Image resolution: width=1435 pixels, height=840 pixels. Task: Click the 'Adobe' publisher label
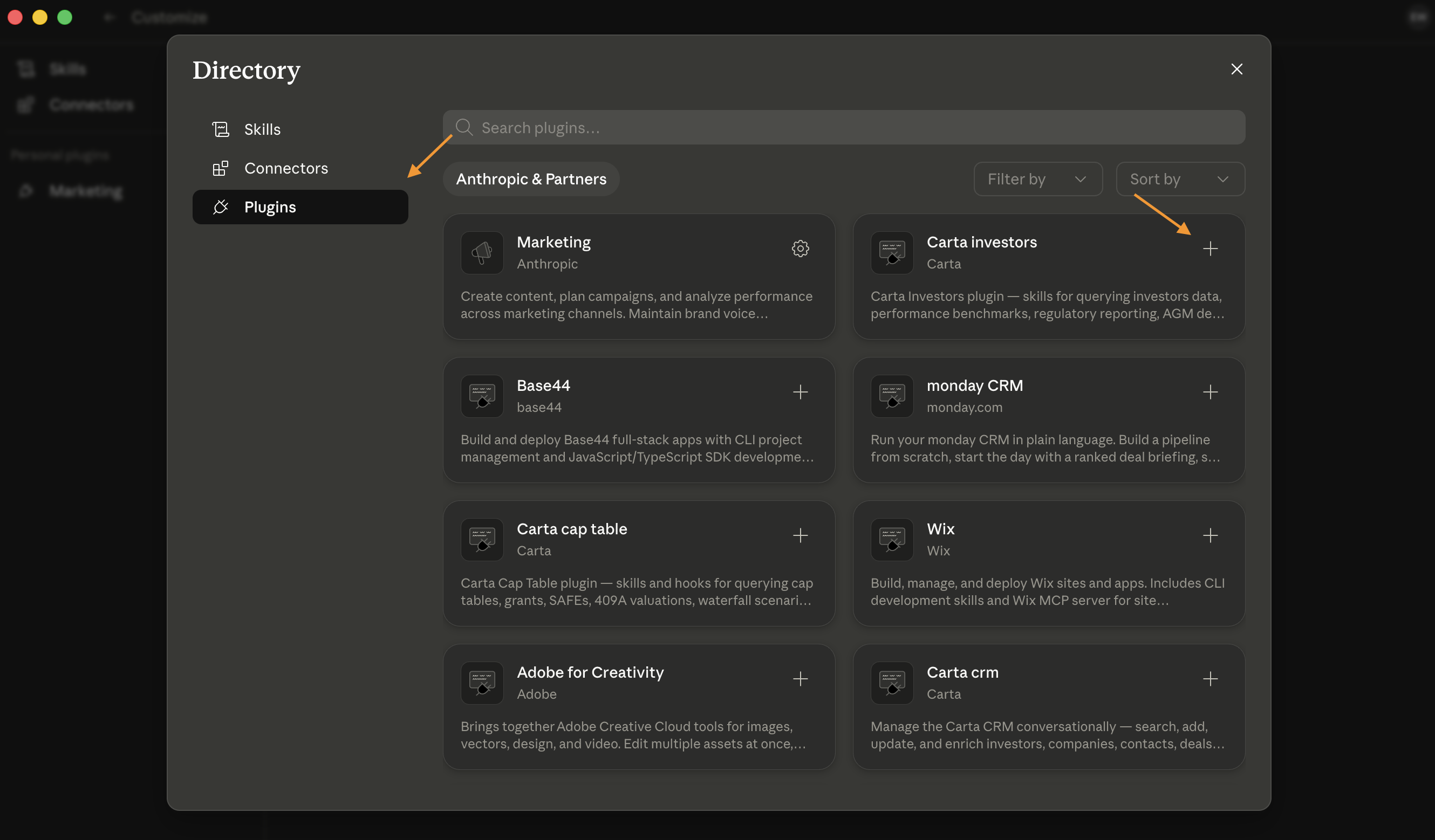536,694
